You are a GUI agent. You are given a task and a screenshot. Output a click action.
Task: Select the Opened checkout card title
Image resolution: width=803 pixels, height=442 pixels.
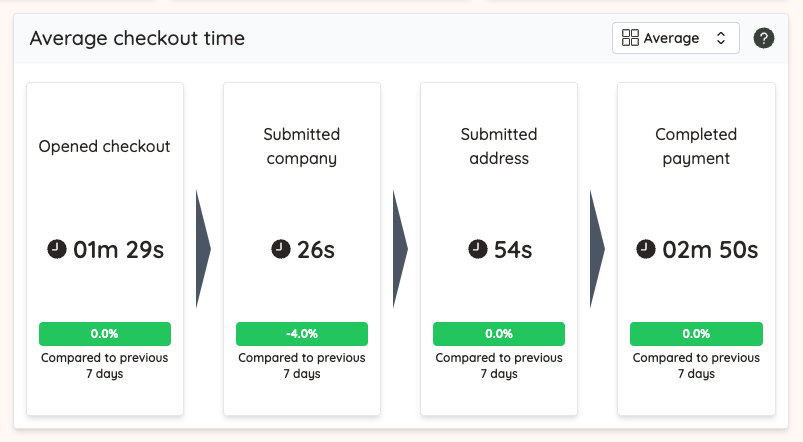coord(104,146)
